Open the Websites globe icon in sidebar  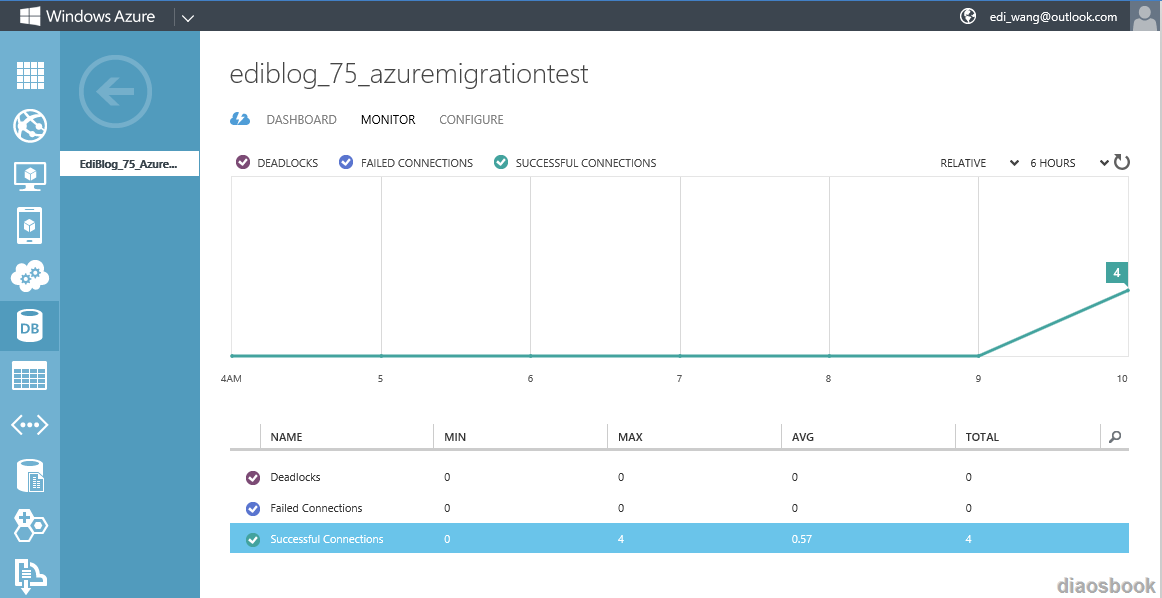point(30,126)
